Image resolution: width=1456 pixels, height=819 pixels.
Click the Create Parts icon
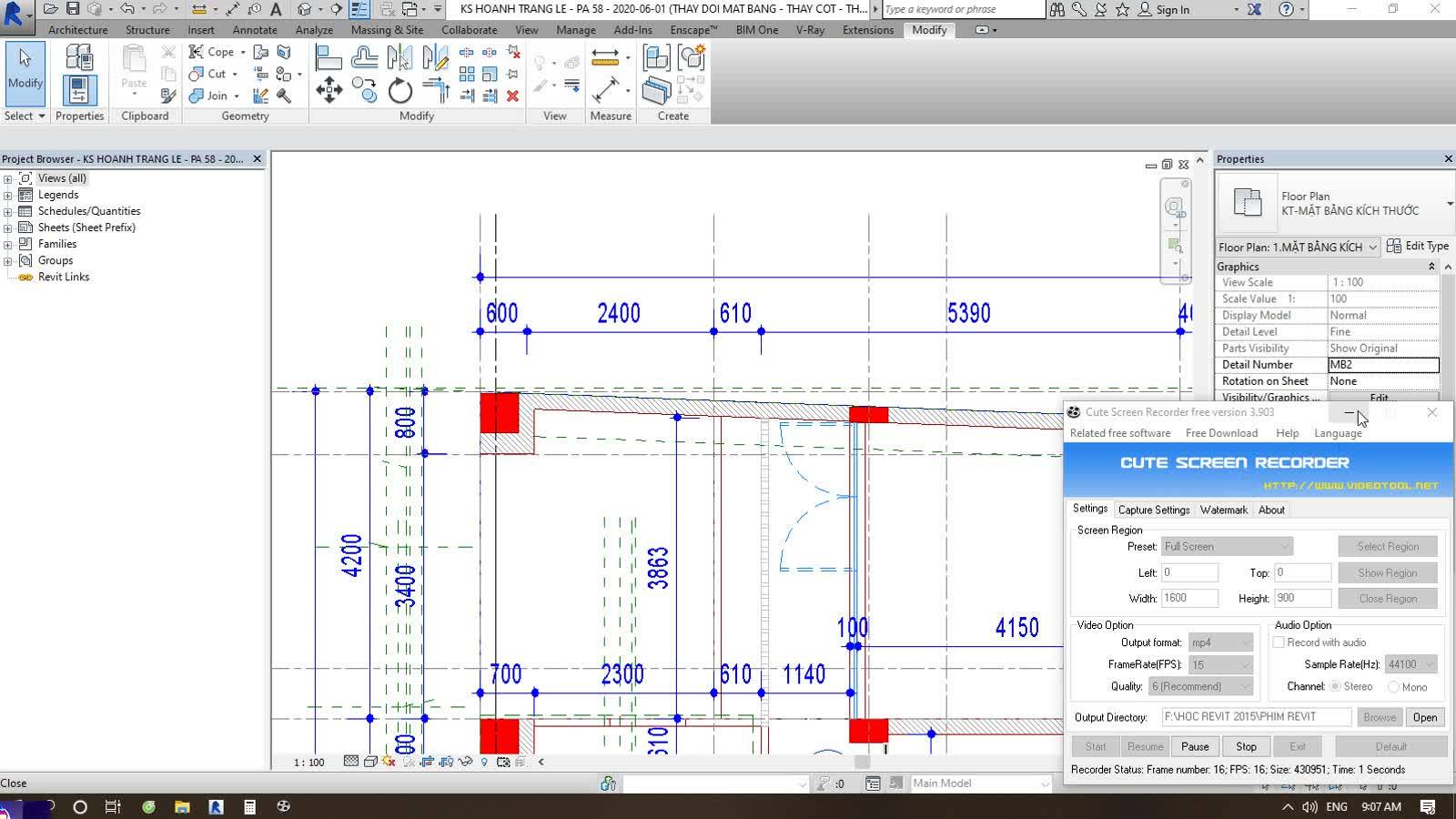(656, 90)
